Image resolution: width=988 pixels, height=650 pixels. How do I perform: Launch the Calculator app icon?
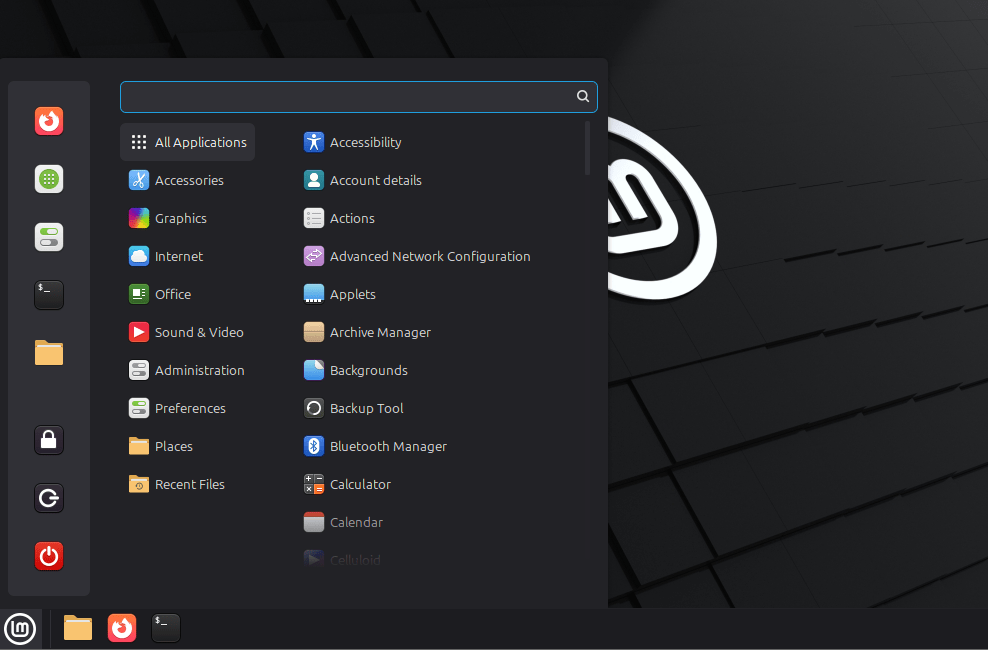(314, 484)
